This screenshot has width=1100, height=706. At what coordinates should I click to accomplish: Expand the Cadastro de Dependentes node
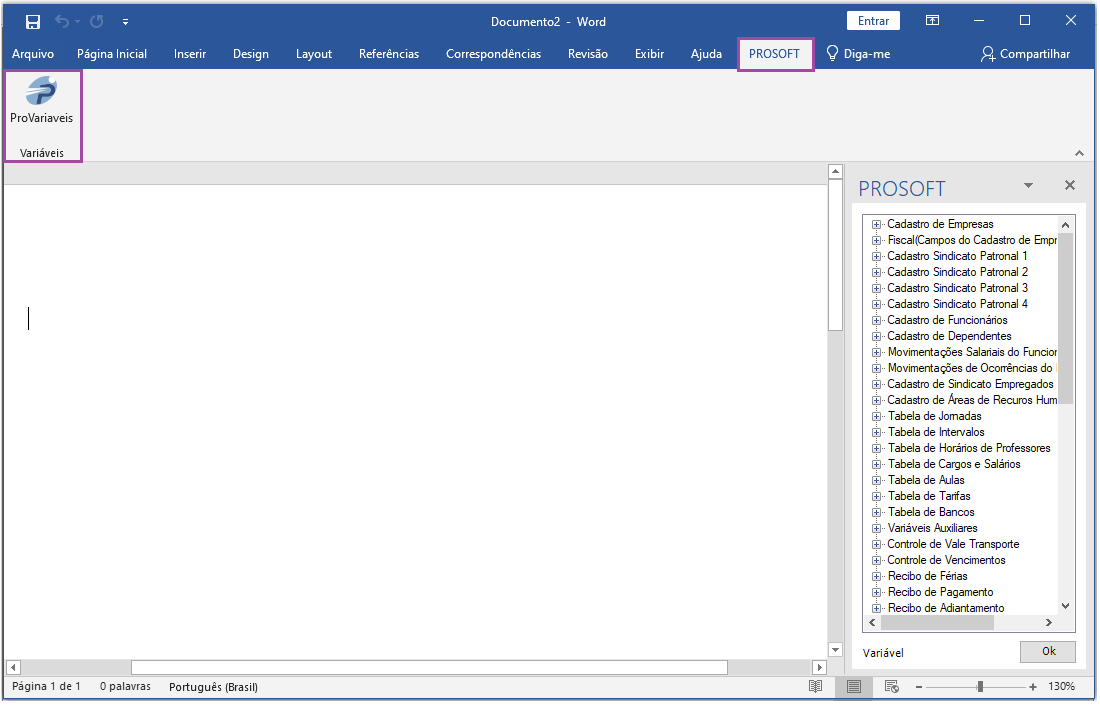pyautogui.click(x=876, y=337)
